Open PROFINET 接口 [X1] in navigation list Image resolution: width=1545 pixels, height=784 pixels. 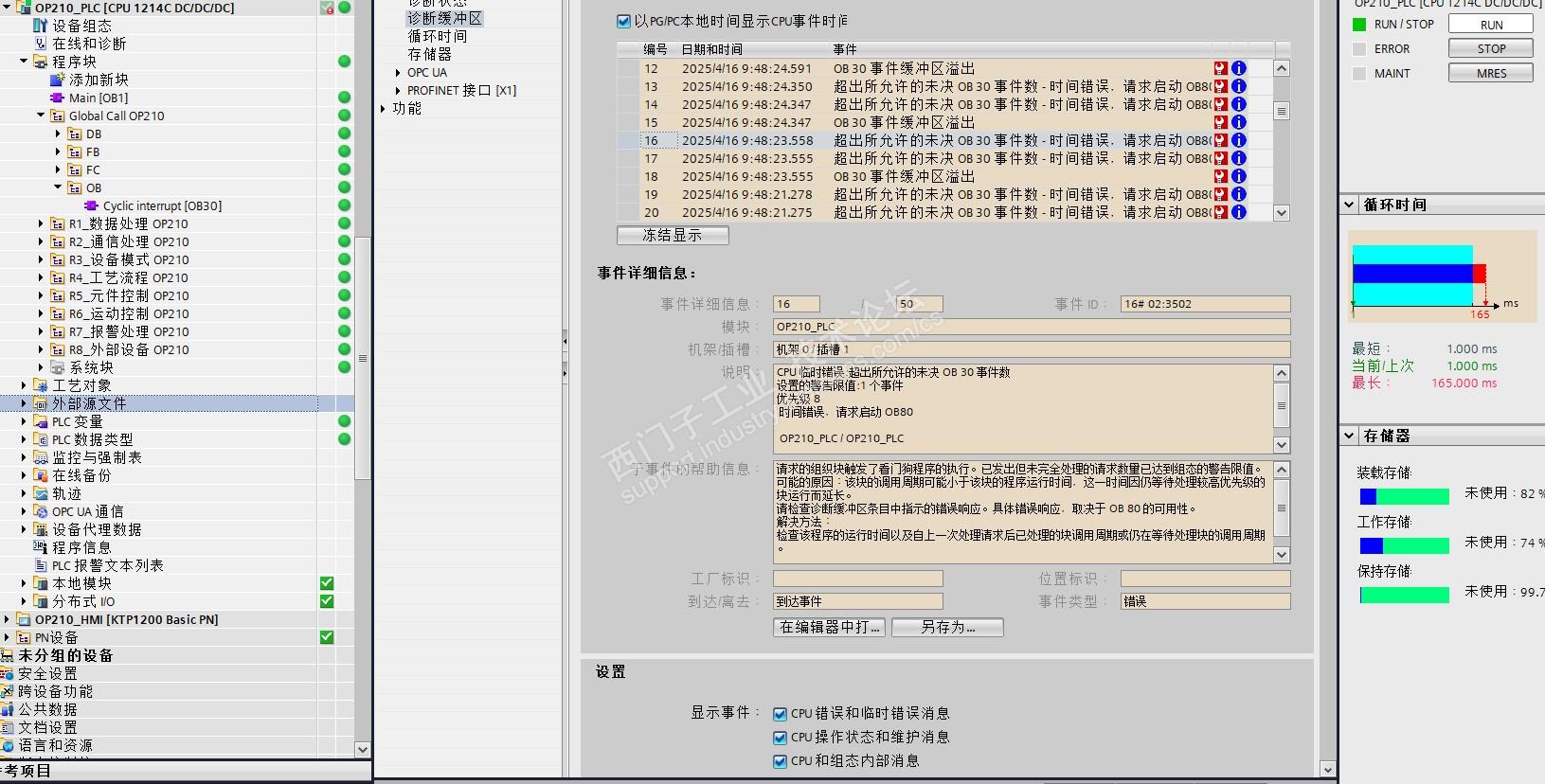click(462, 90)
